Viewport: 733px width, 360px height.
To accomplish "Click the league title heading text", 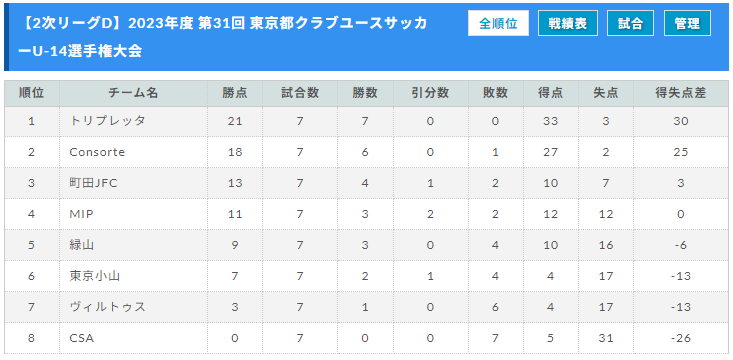I will click(x=225, y=37).
